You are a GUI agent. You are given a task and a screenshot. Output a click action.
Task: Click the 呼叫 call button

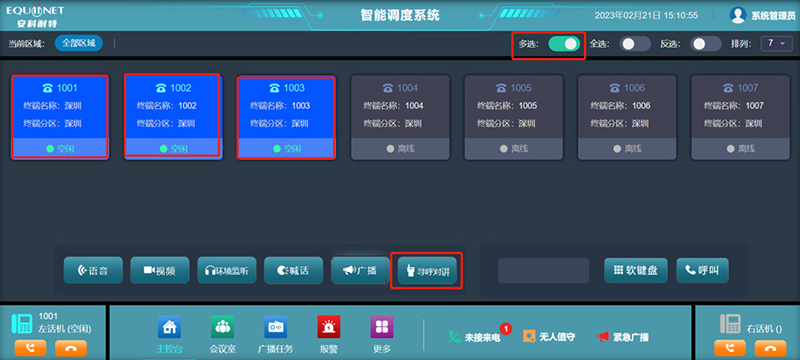pyautogui.click(x=702, y=271)
